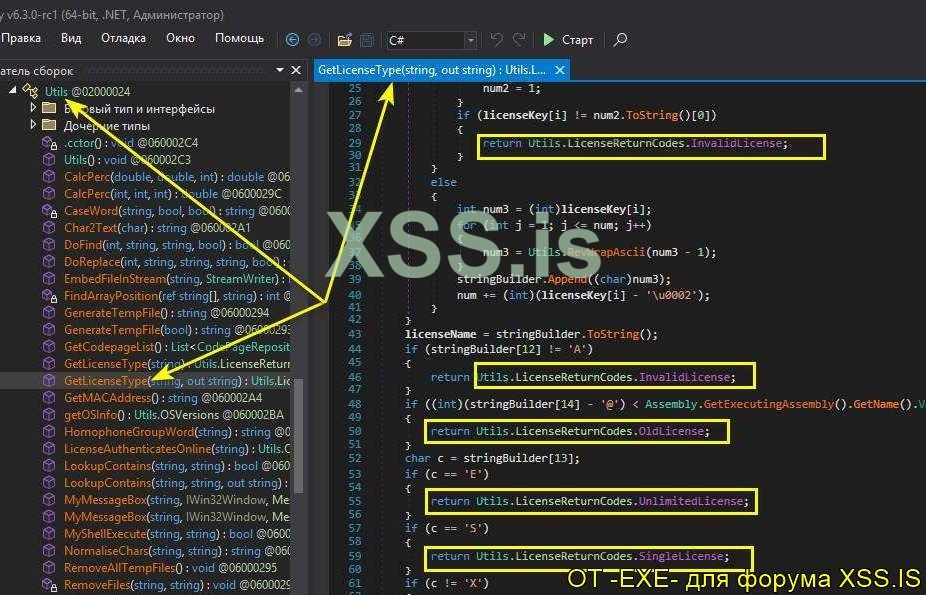Select GetLicenseType(string, out string) method

(x=177, y=381)
